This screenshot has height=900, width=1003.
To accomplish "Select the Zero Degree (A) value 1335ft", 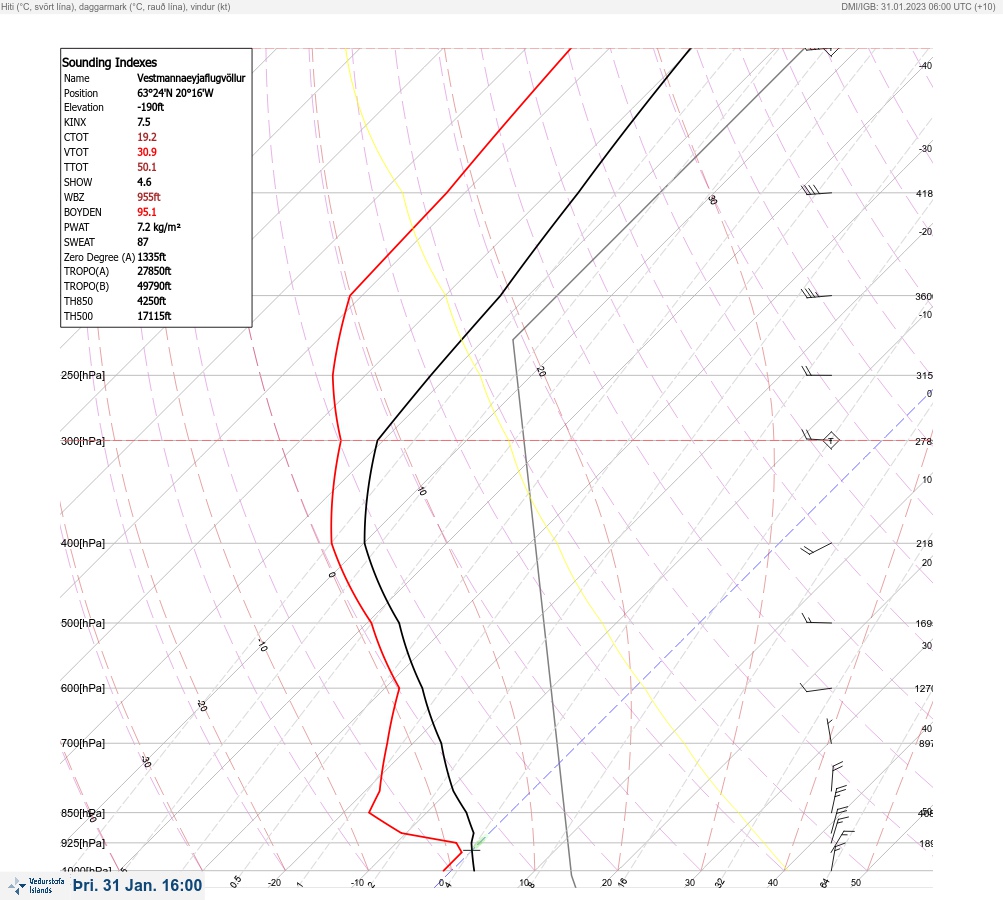I will coord(152,257).
